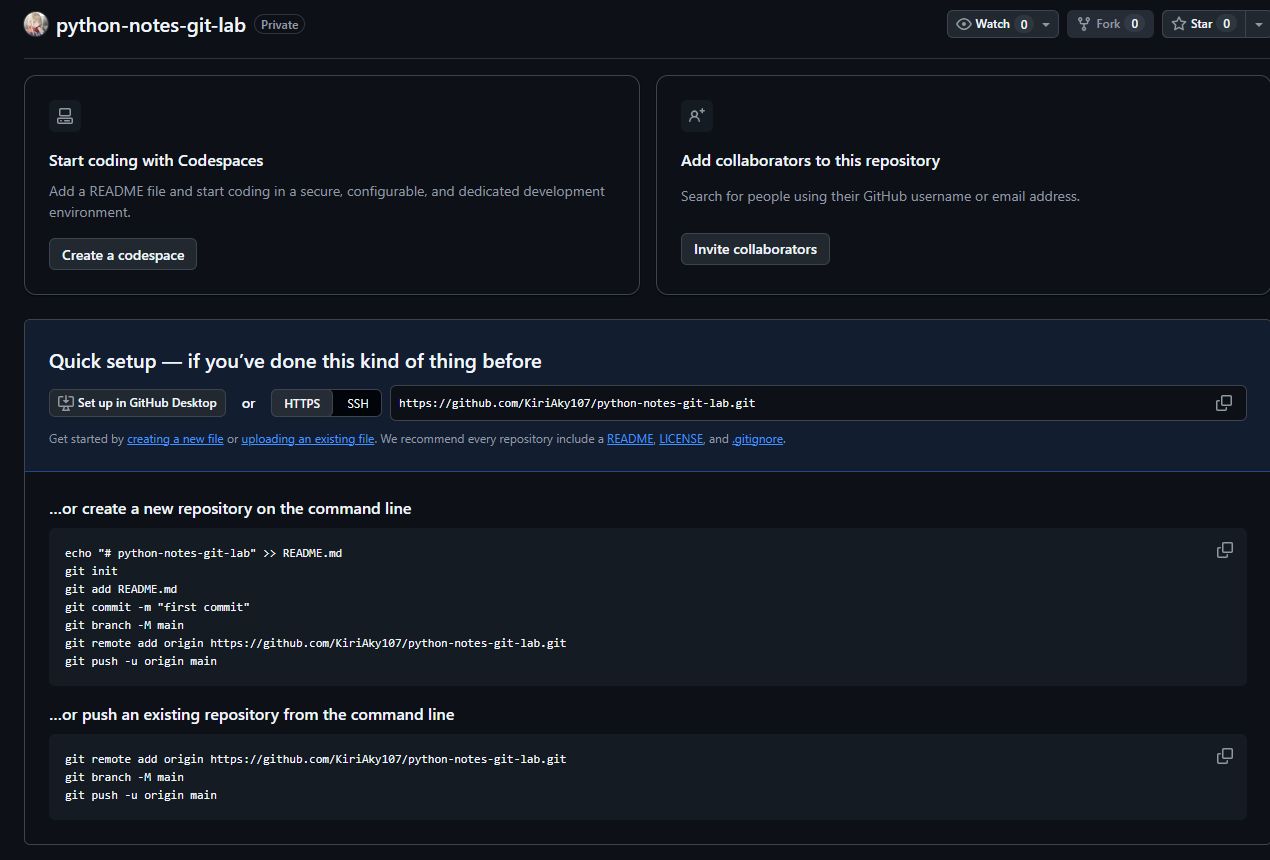
Task: Click the 'git init' command line
Action: [x=91, y=571]
